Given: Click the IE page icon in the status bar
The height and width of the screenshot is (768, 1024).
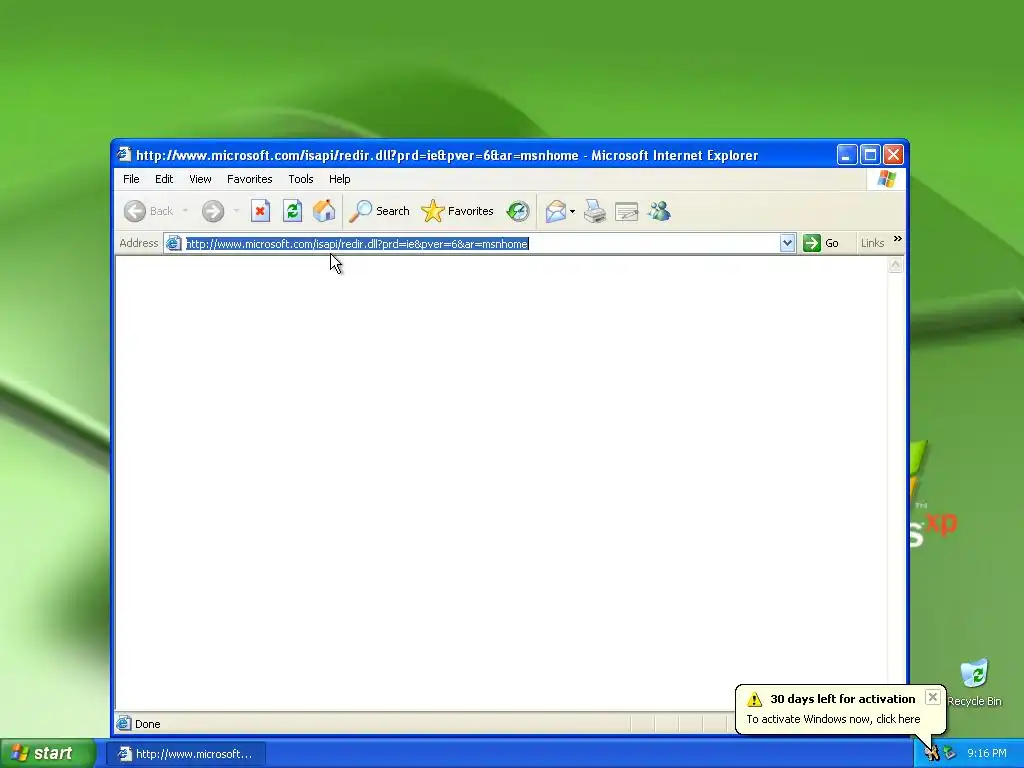Looking at the screenshot, I should (x=123, y=723).
